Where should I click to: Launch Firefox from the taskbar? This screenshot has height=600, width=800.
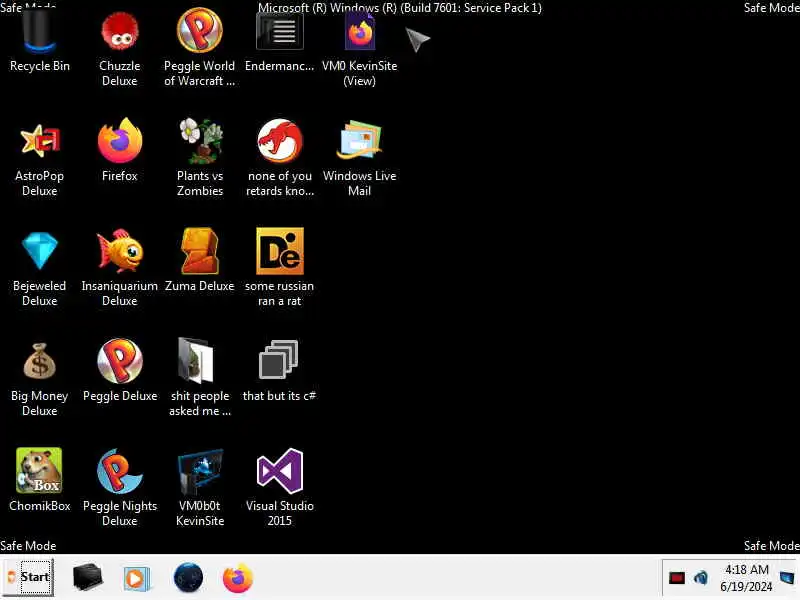[x=238, y=578]
